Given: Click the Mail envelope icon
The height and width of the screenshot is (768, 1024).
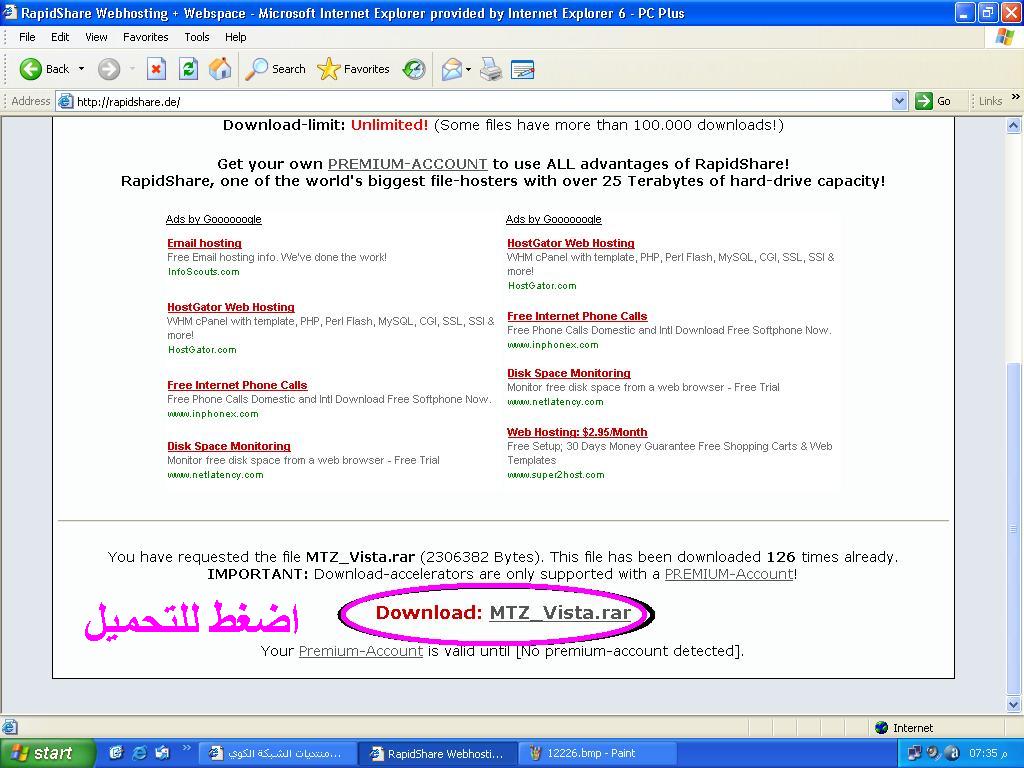Looking at the screenshot, I should click(451, 69).
